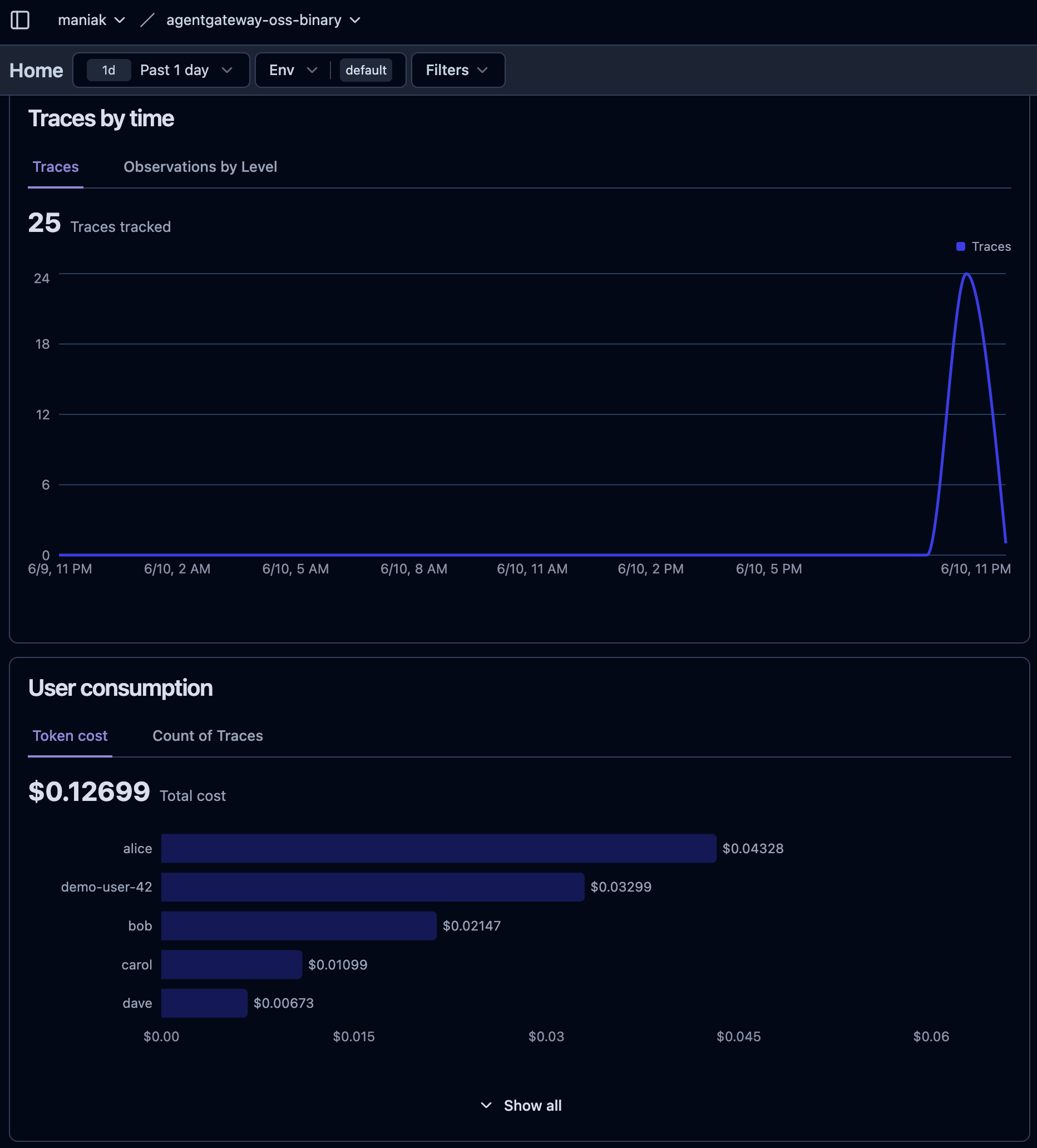Image resolution: width=1037 pixels, height=1148 pixels.
Task: Open the Env dropdown
Action: [x=293, y=70]
